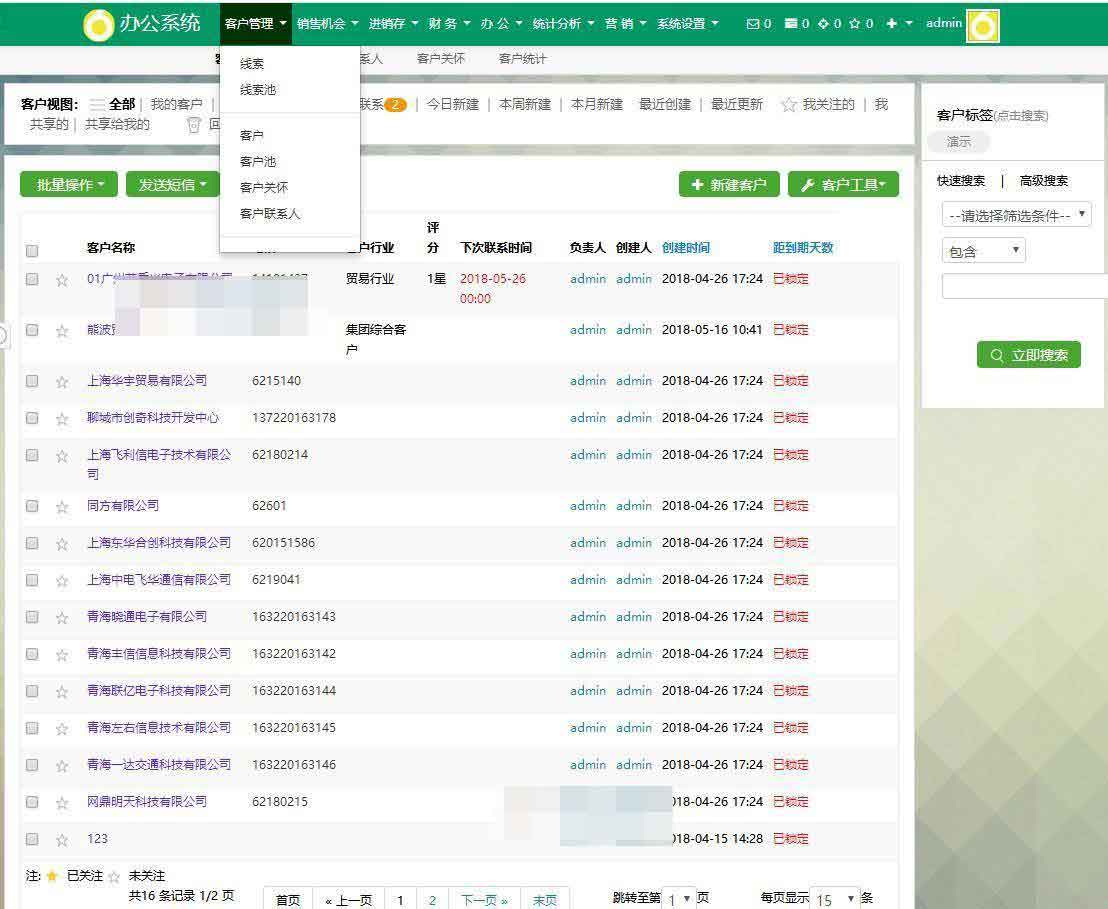Click the star icon beside 我关注的

point(788,105)
